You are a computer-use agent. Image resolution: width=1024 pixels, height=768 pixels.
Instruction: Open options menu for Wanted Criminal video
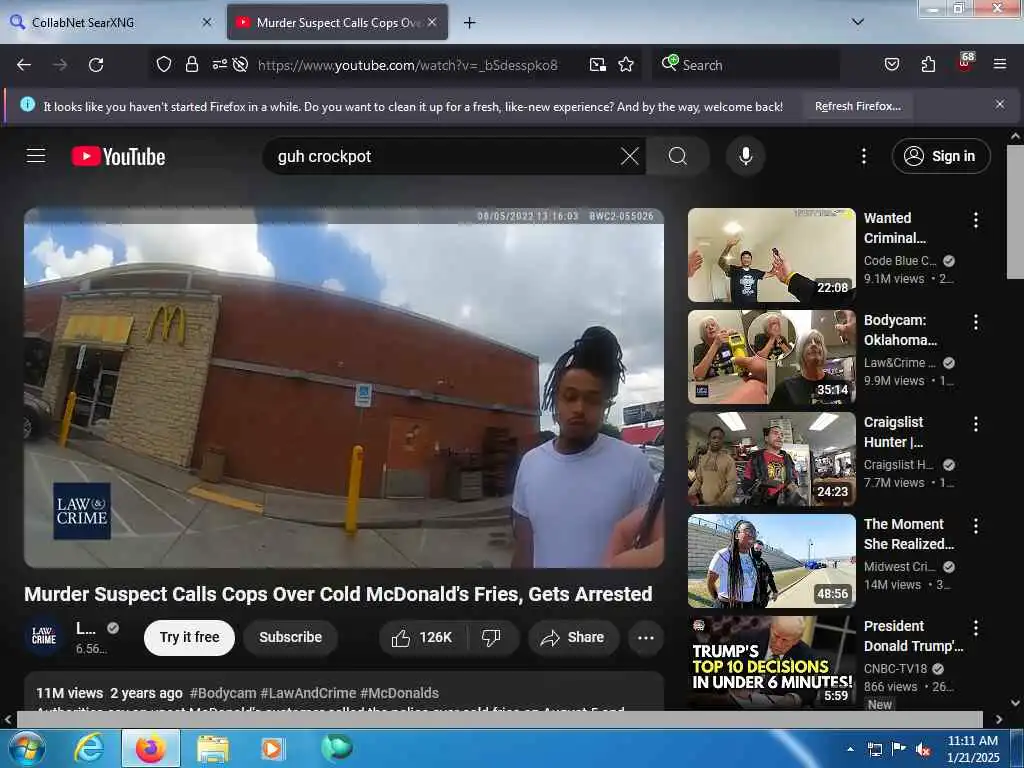click(976, 220)
